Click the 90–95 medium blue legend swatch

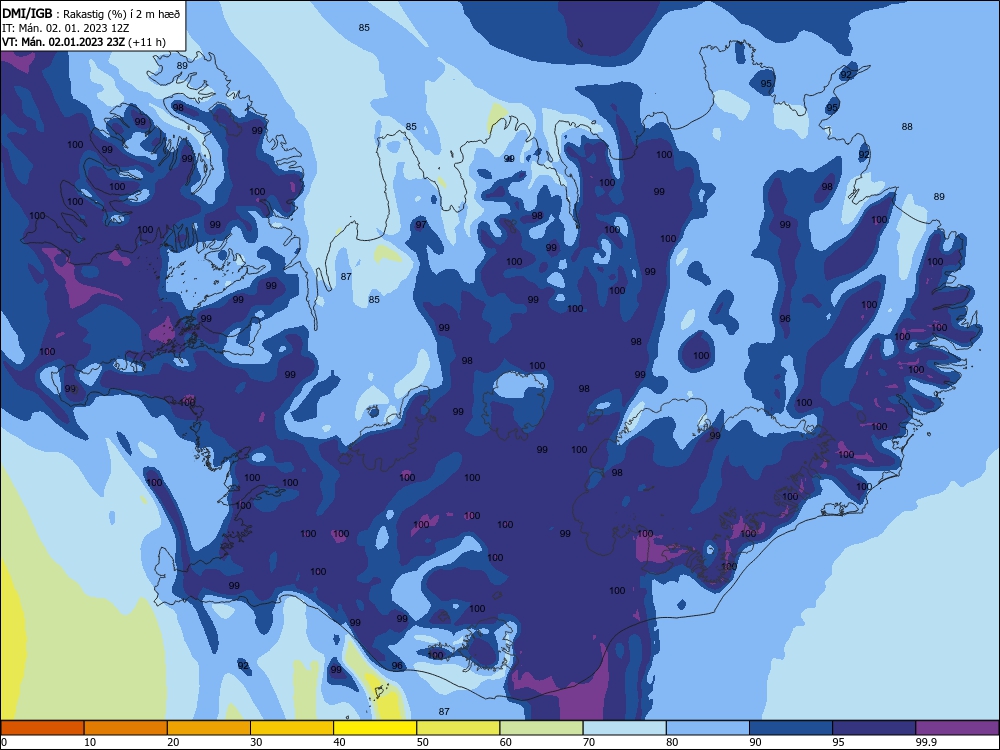[791, 728]
